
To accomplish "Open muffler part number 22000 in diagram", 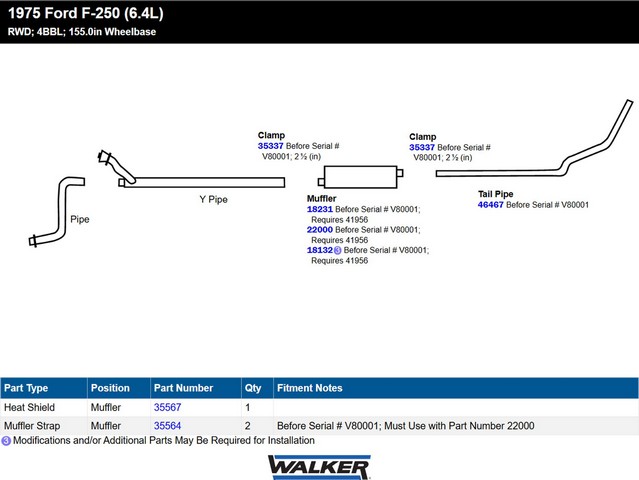I will [x=320, y=229].
